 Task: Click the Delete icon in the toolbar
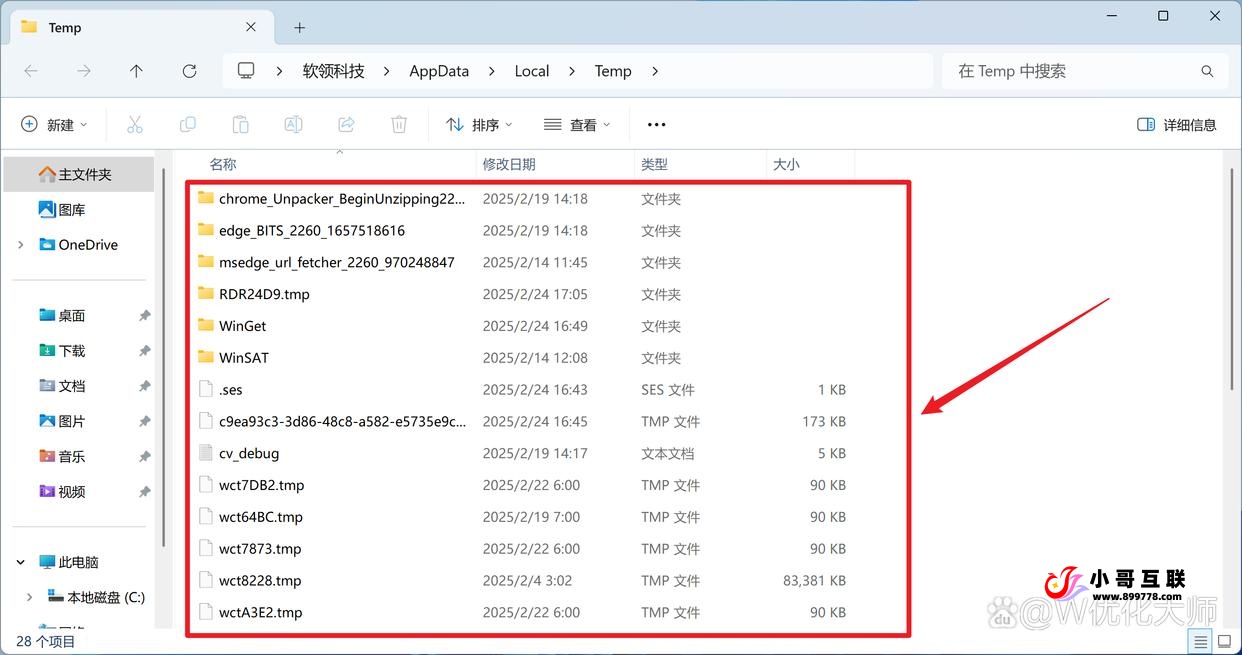coord(398,124)
